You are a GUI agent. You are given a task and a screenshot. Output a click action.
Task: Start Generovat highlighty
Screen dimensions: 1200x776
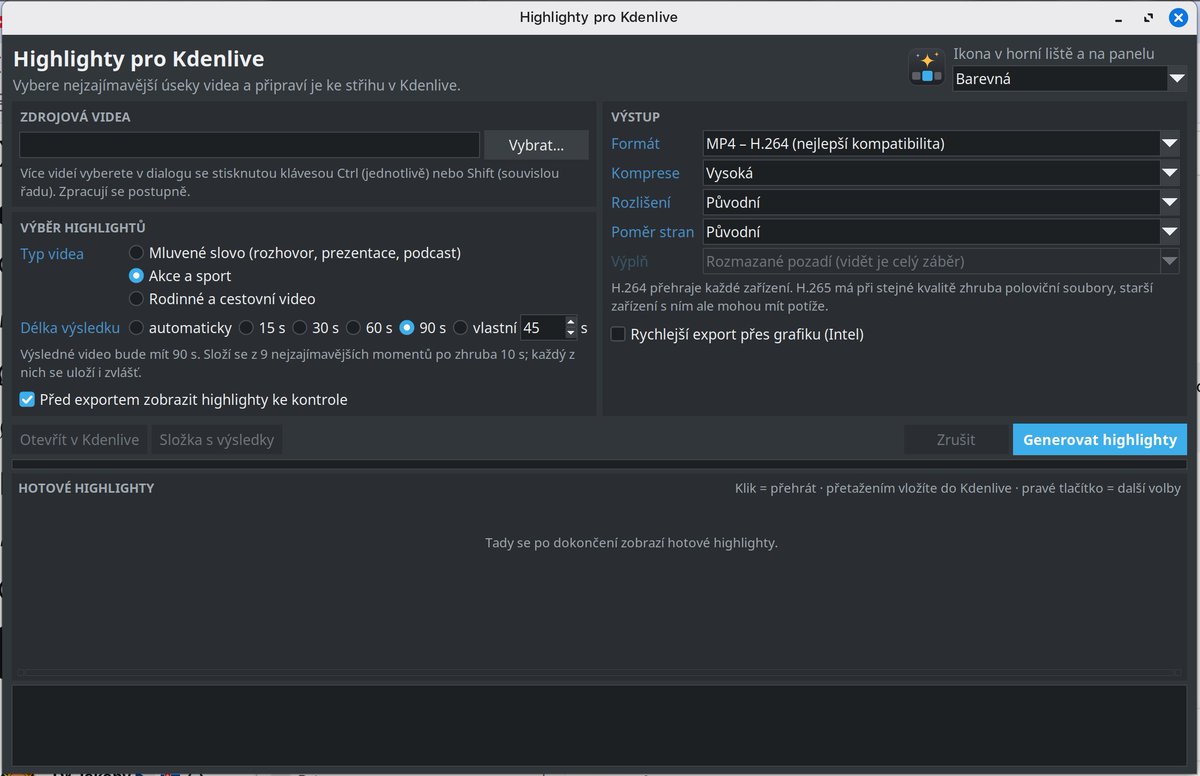click(x=1100, y=440)
